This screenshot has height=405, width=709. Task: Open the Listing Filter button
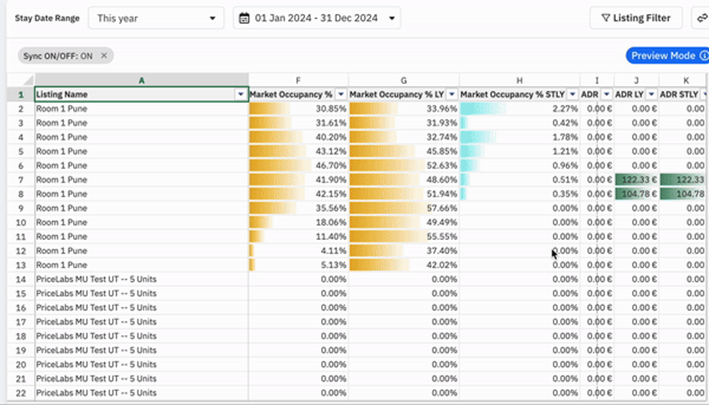pyautogui.click(x=636, y=18)
